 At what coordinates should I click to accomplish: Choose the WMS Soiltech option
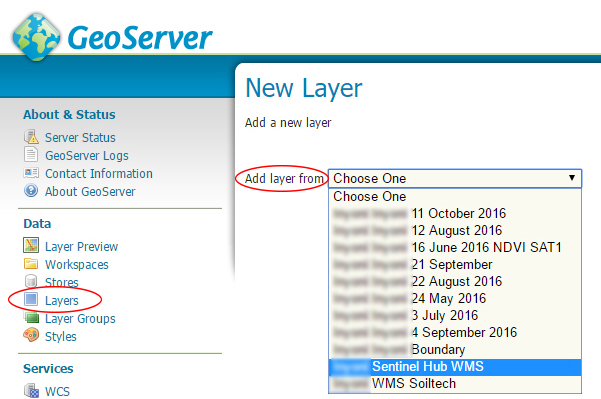click(x=455, y=383)
